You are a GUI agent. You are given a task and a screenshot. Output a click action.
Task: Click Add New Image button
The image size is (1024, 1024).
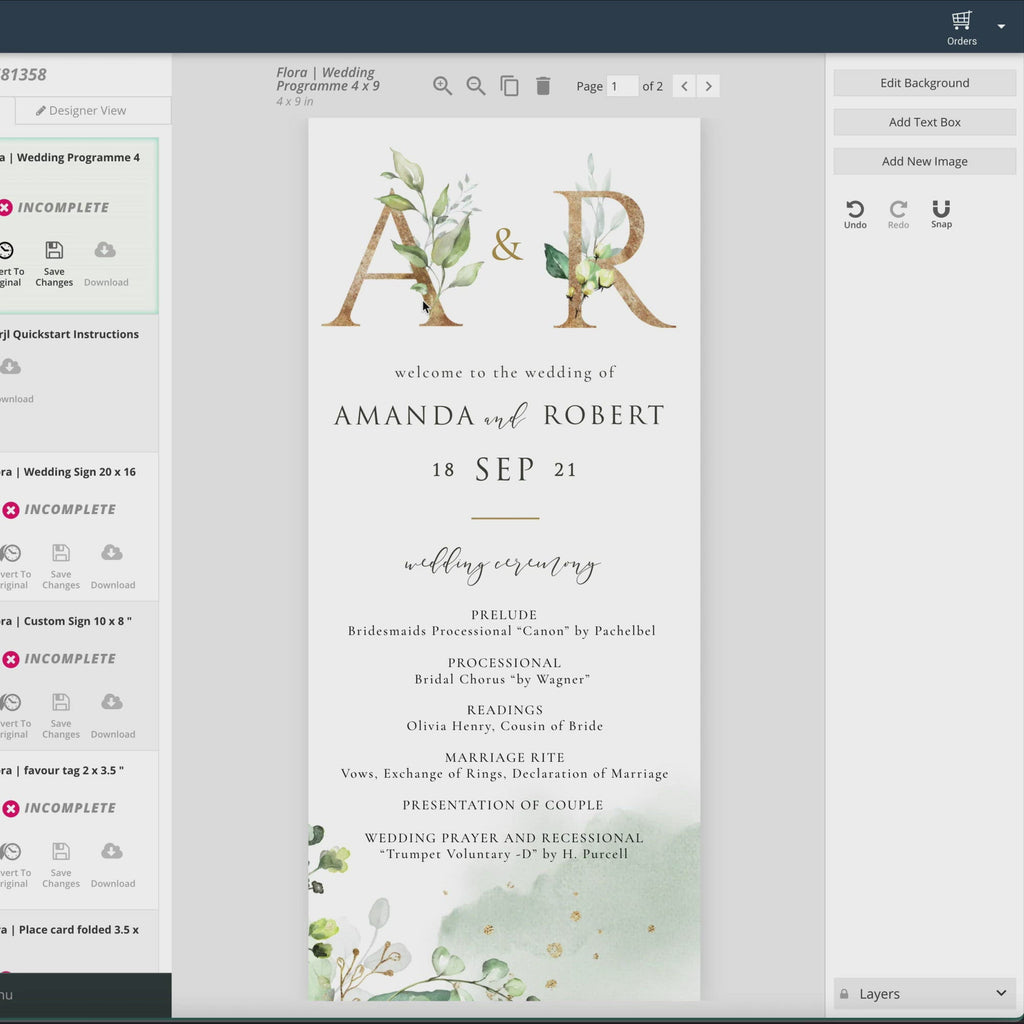pyautogui.click(x=924, y=161)
